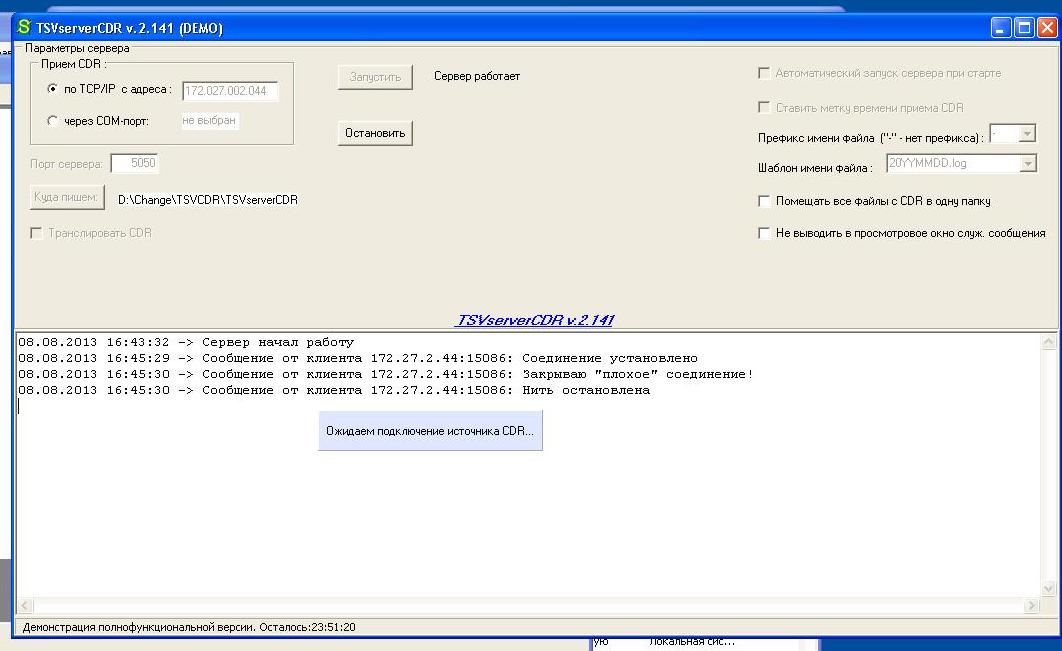Toggle the 'Транслировать CDR' checkbox
This screenshot has width=1062, height=651.
[x=37, y=233]
